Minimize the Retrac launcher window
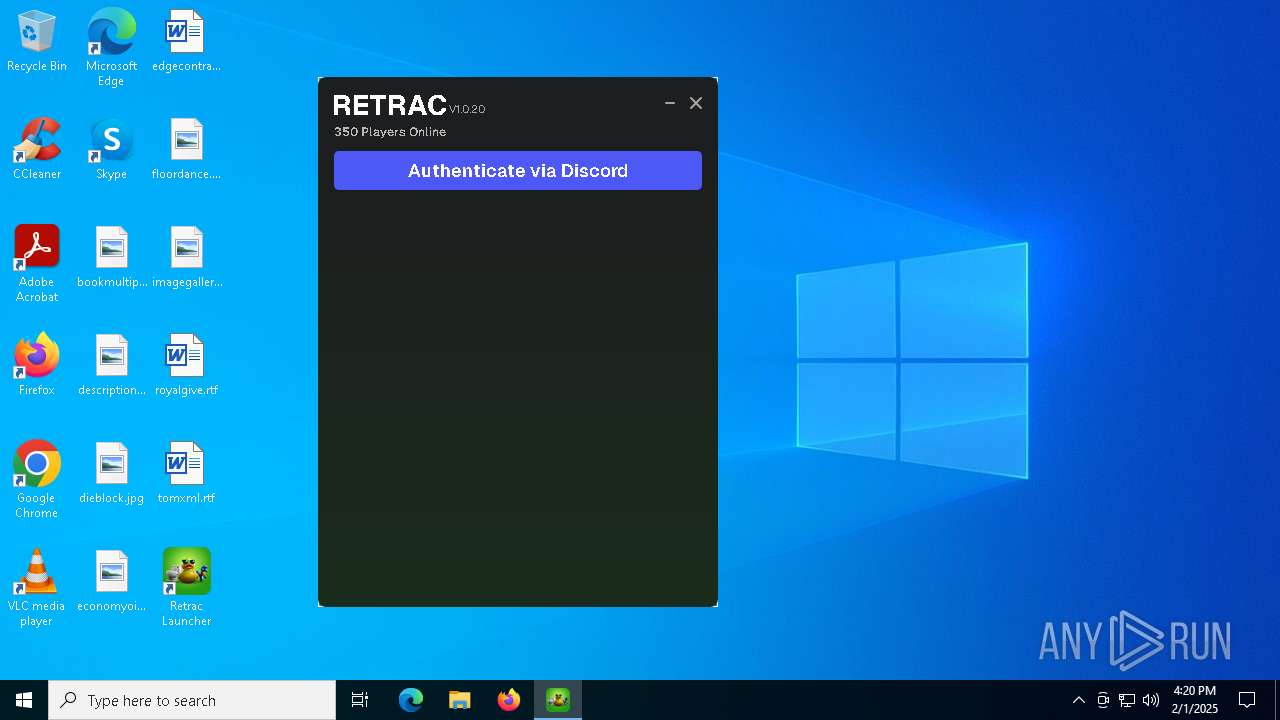 (670, 103)
